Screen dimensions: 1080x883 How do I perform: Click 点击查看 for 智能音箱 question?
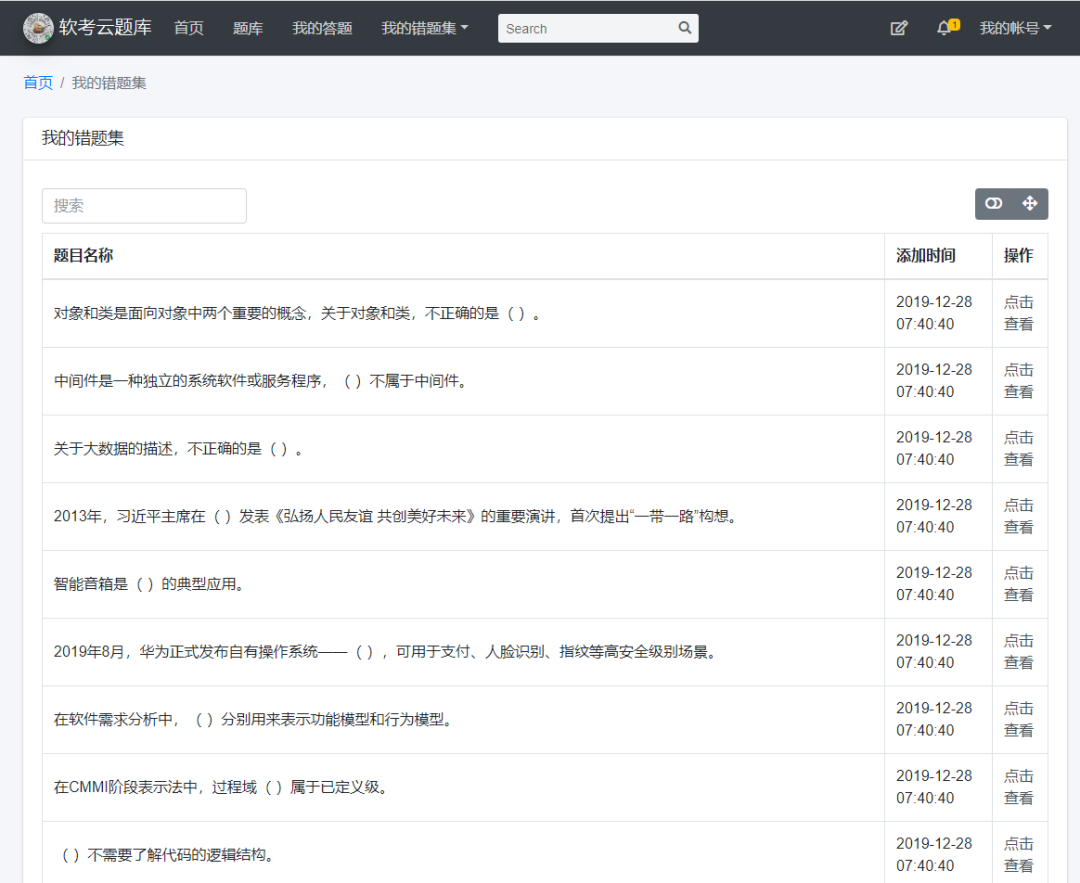pos(1018,583)
